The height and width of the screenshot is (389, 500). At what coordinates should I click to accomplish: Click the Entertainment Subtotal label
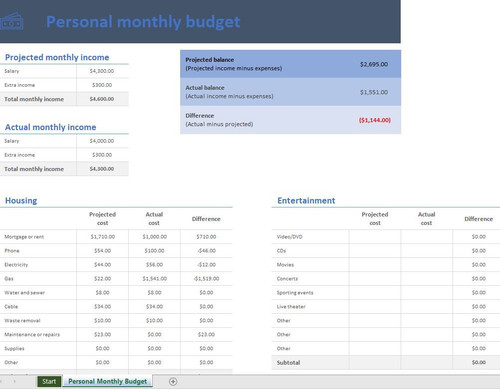coord(288,363)
